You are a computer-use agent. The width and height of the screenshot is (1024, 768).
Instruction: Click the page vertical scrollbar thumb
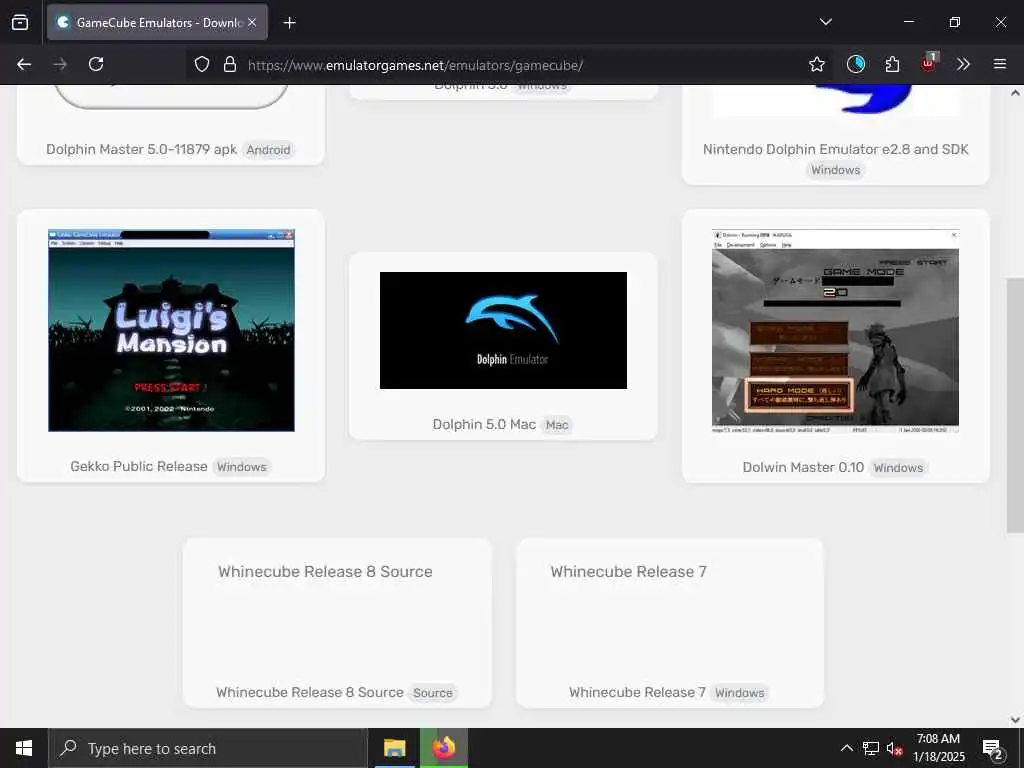[1015, 405]
